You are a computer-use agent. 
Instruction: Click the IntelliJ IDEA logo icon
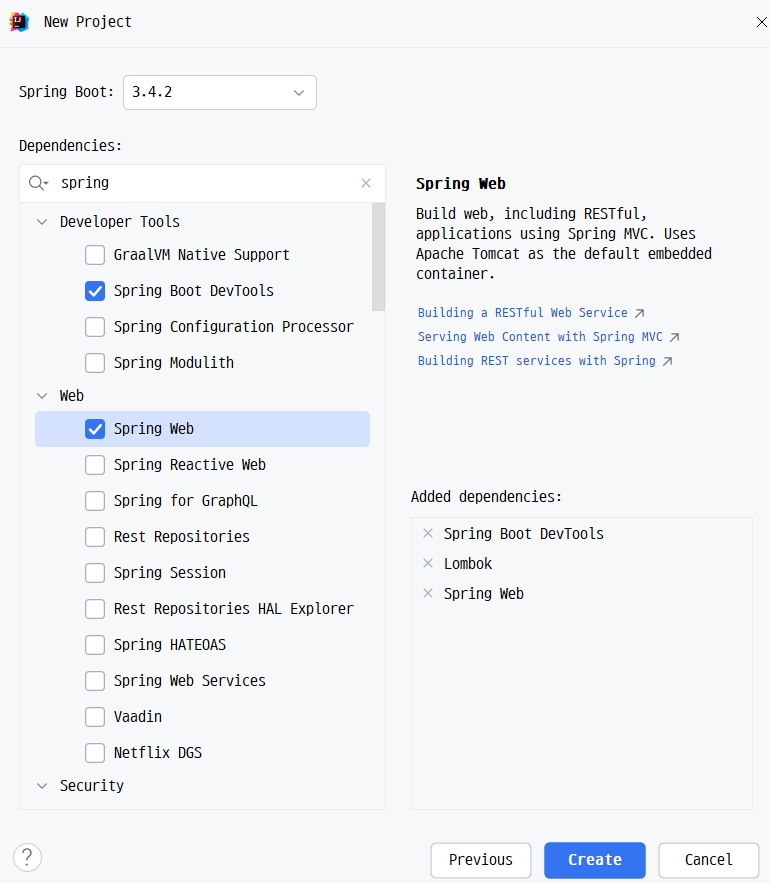click(x=19, y=22)
